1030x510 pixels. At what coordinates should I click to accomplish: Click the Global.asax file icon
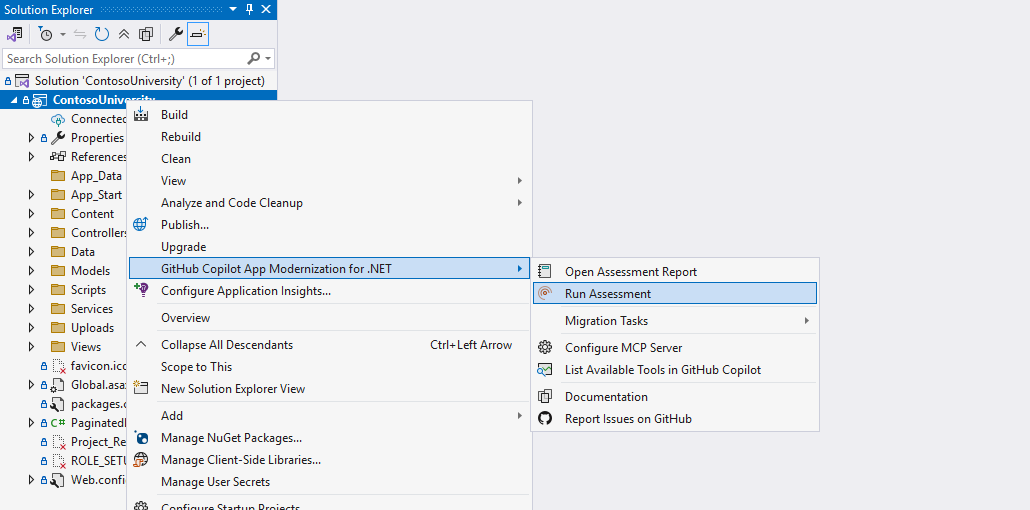58,385
